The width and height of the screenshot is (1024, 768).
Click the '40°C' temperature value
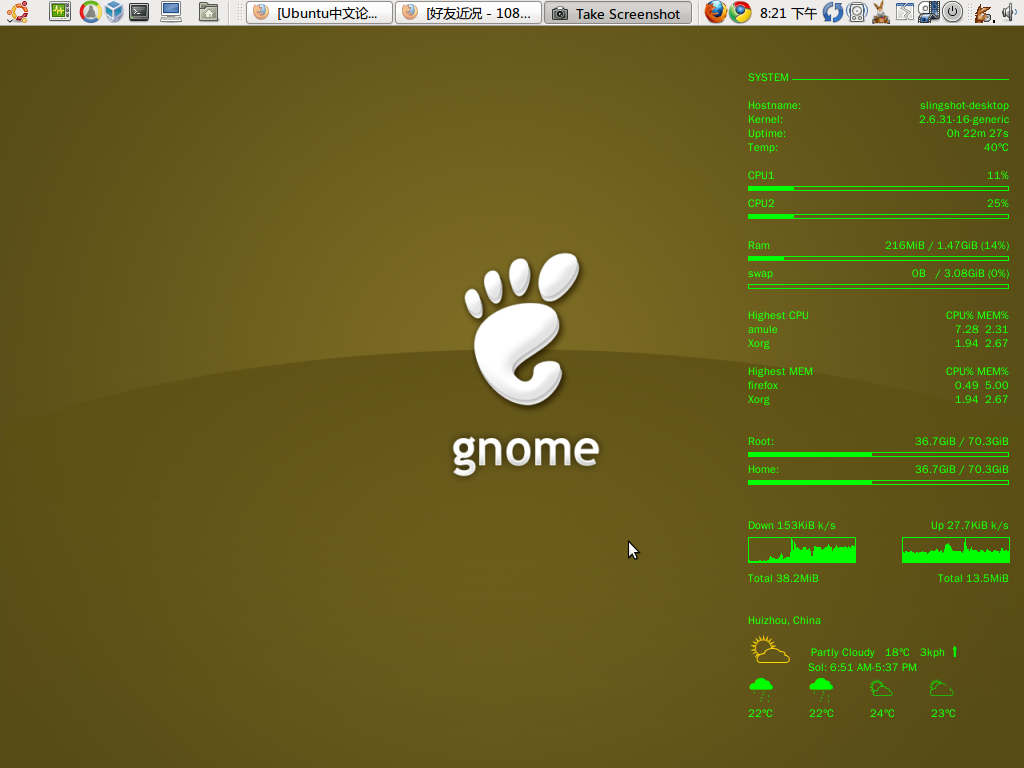point(997,148)
